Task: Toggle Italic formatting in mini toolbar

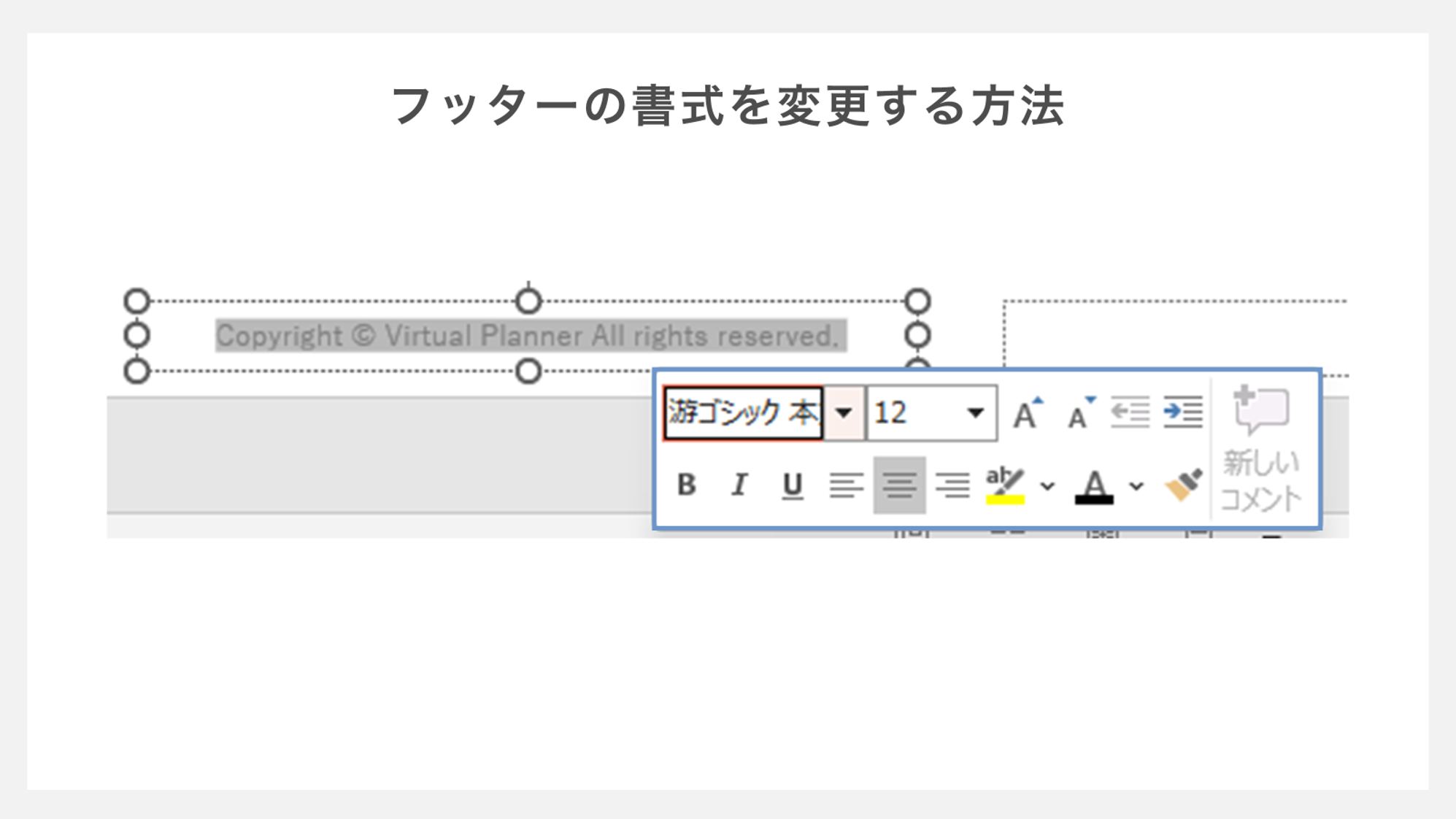Action: 739,485
